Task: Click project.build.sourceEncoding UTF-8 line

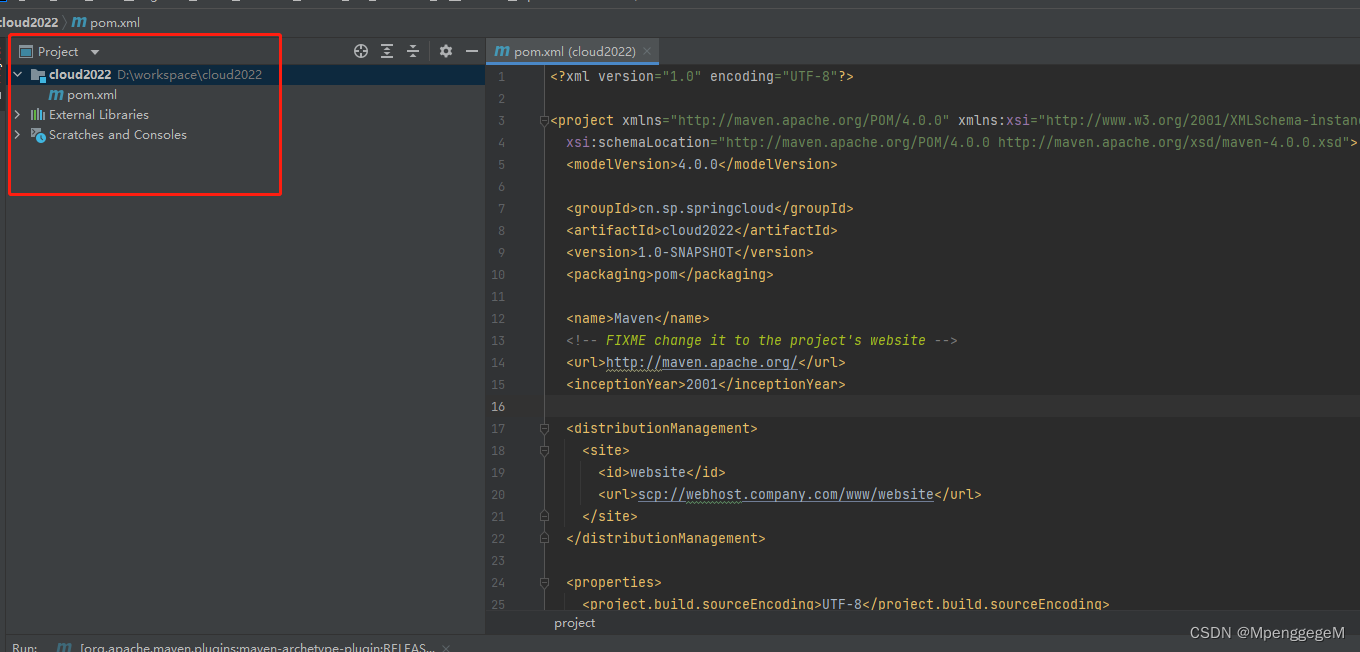Action: (846, 604)
